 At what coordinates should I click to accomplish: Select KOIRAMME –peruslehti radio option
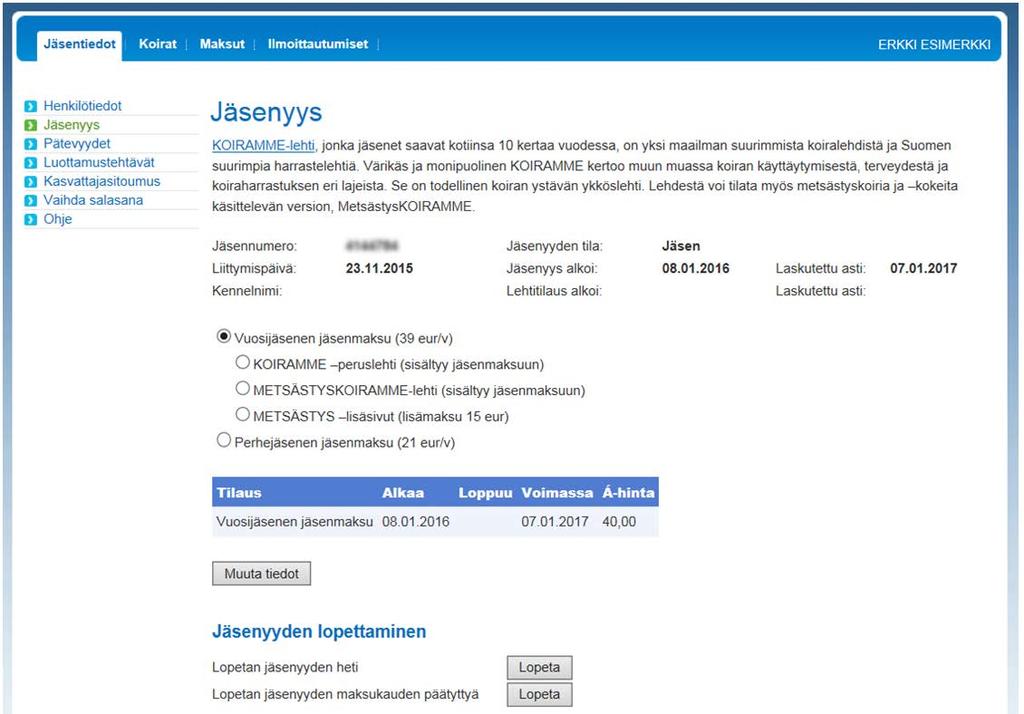[x=242, y=362]
